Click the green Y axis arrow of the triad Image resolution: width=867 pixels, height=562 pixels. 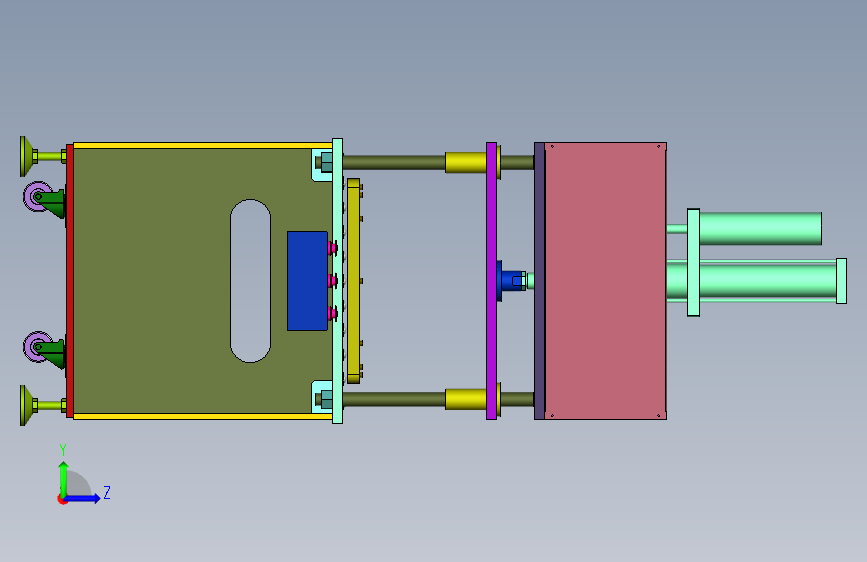coord(64,478)
